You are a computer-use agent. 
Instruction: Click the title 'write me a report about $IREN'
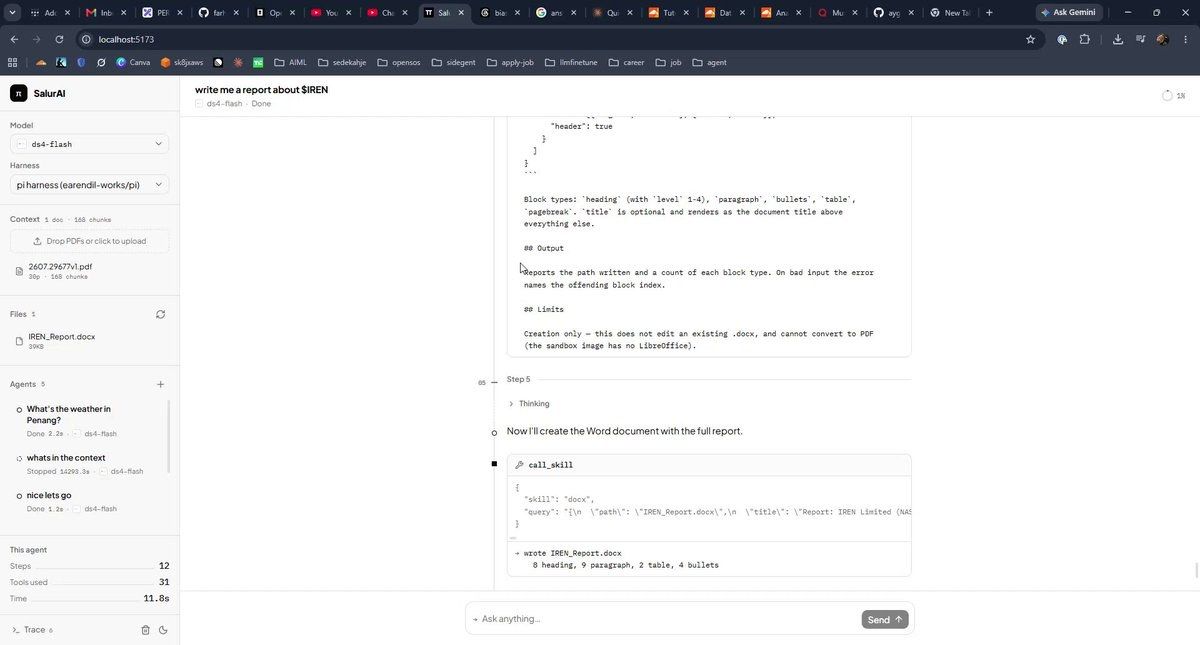[261, 90]
